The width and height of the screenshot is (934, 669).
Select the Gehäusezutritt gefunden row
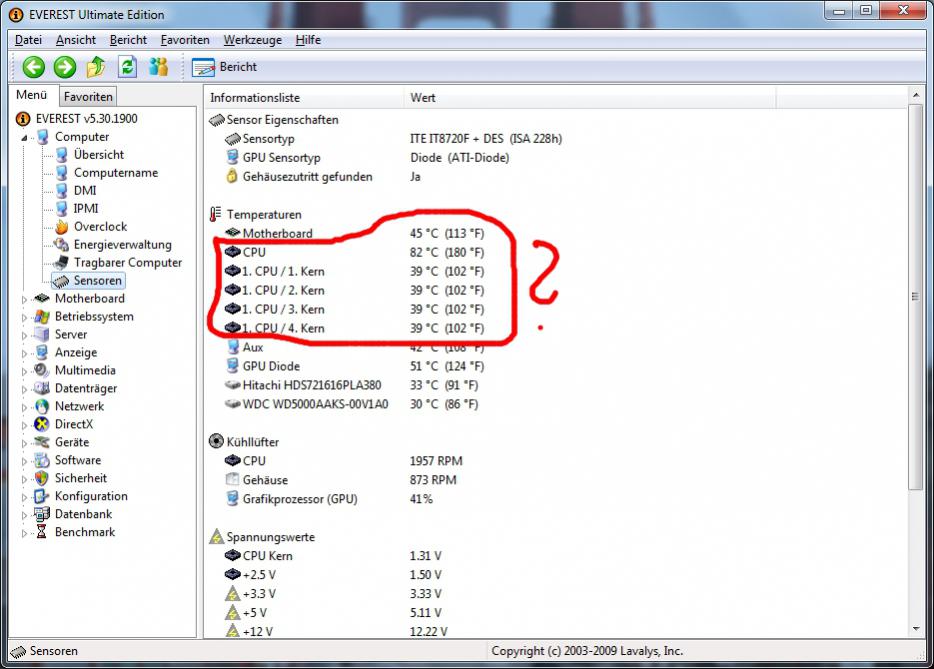323,177
